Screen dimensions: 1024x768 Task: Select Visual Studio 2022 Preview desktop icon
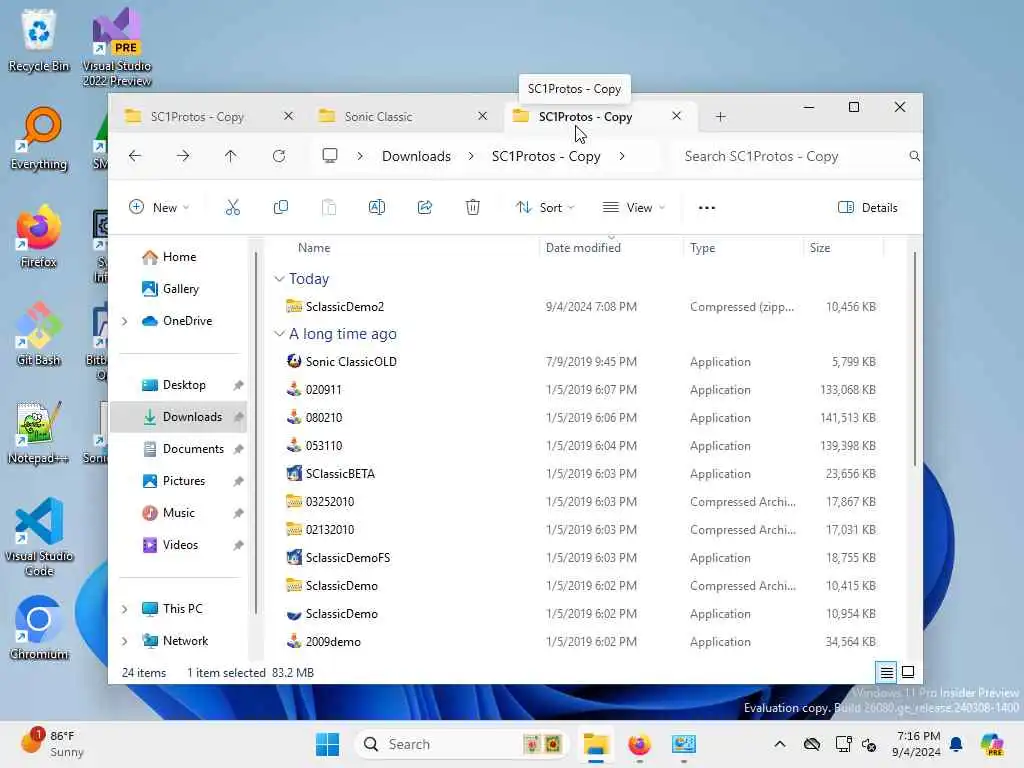[x=117, y=47]
